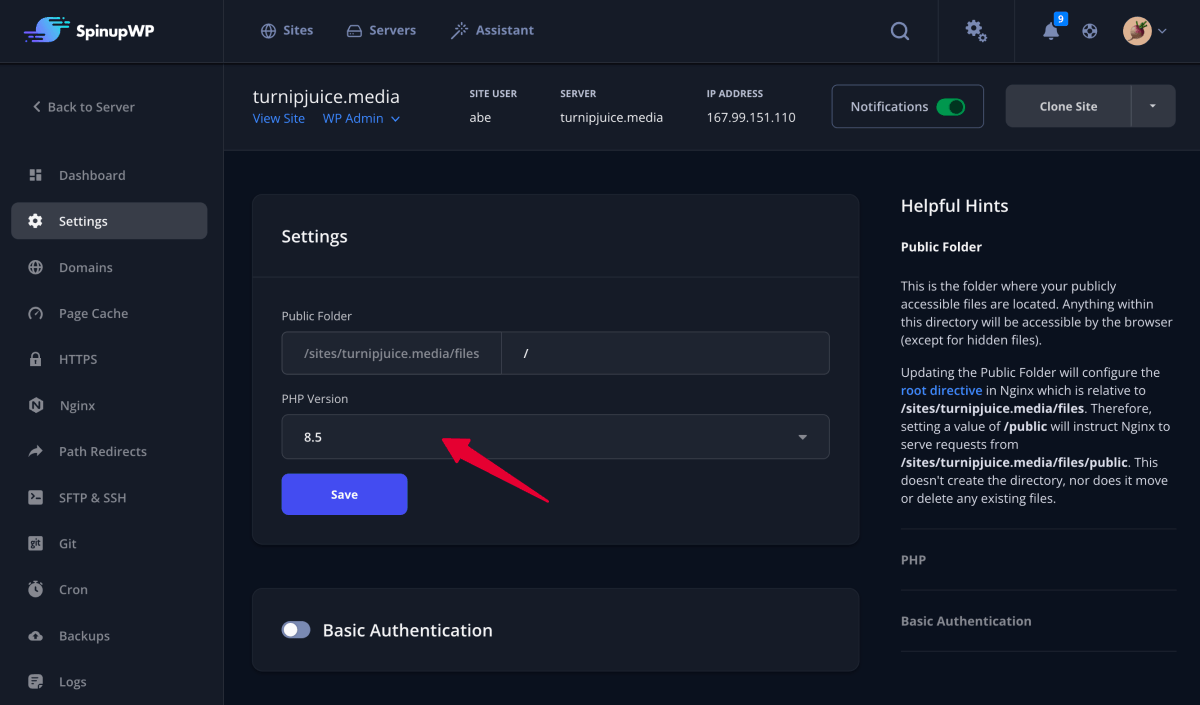Click the Page Cache gauge icon
Screen dimensions: 1200x705
pyautogui.click(x=36, y=313)
